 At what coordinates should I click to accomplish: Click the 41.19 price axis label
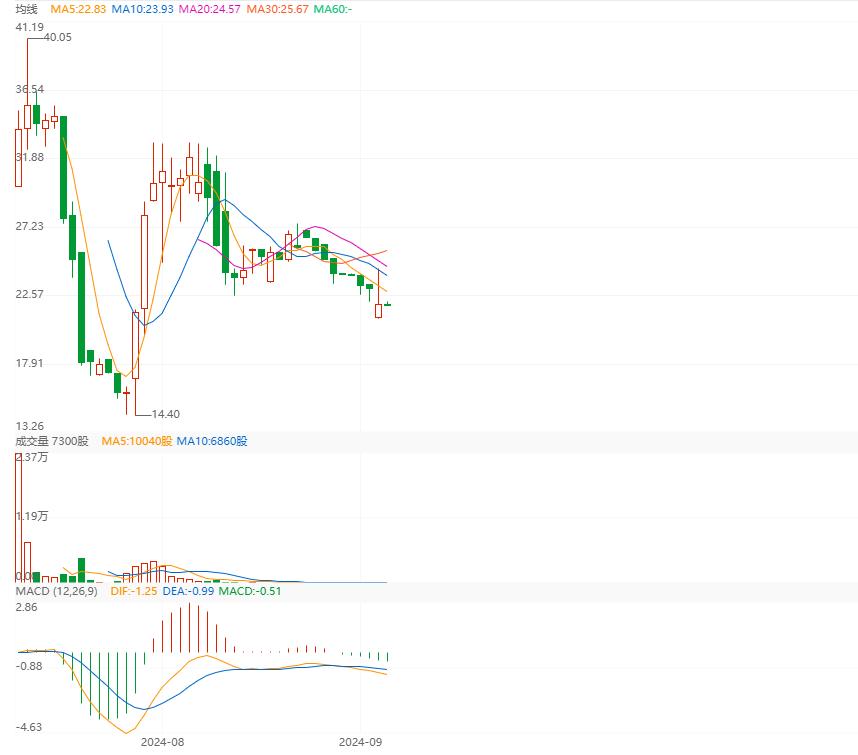pos(30,27)
